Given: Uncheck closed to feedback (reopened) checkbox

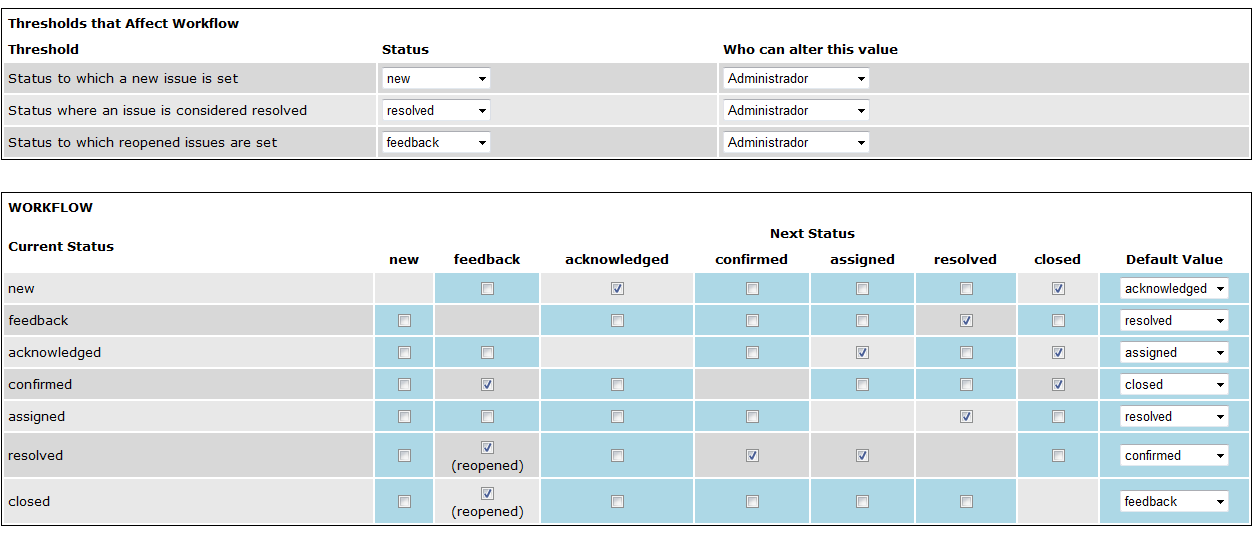Looking at the screenshot, I should (487, 494).
